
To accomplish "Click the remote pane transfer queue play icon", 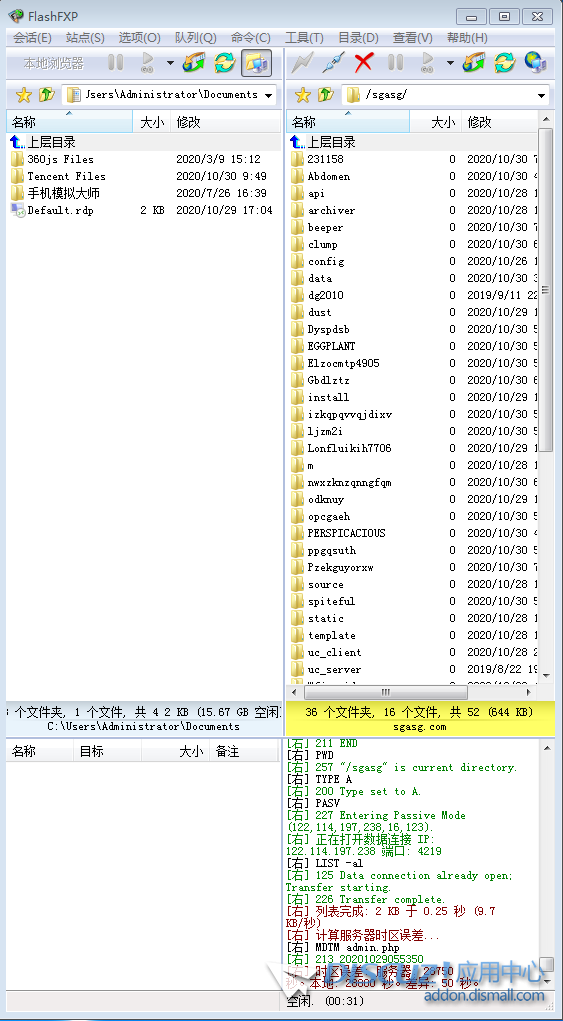I will 427,63.
